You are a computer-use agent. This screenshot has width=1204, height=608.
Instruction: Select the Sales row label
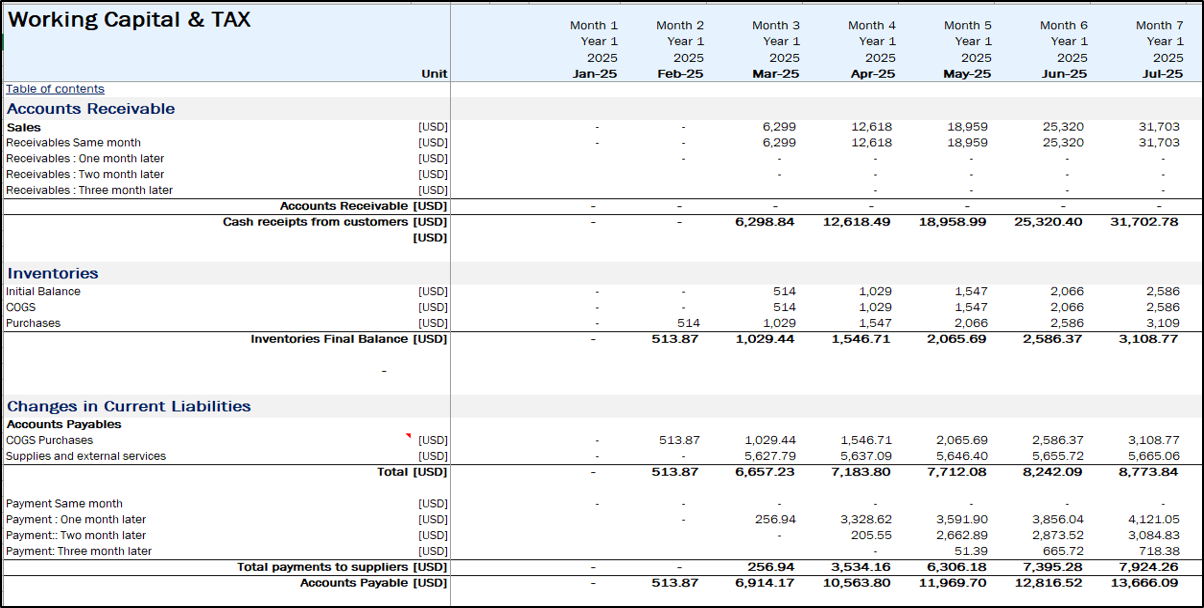(x=24, y=127)
